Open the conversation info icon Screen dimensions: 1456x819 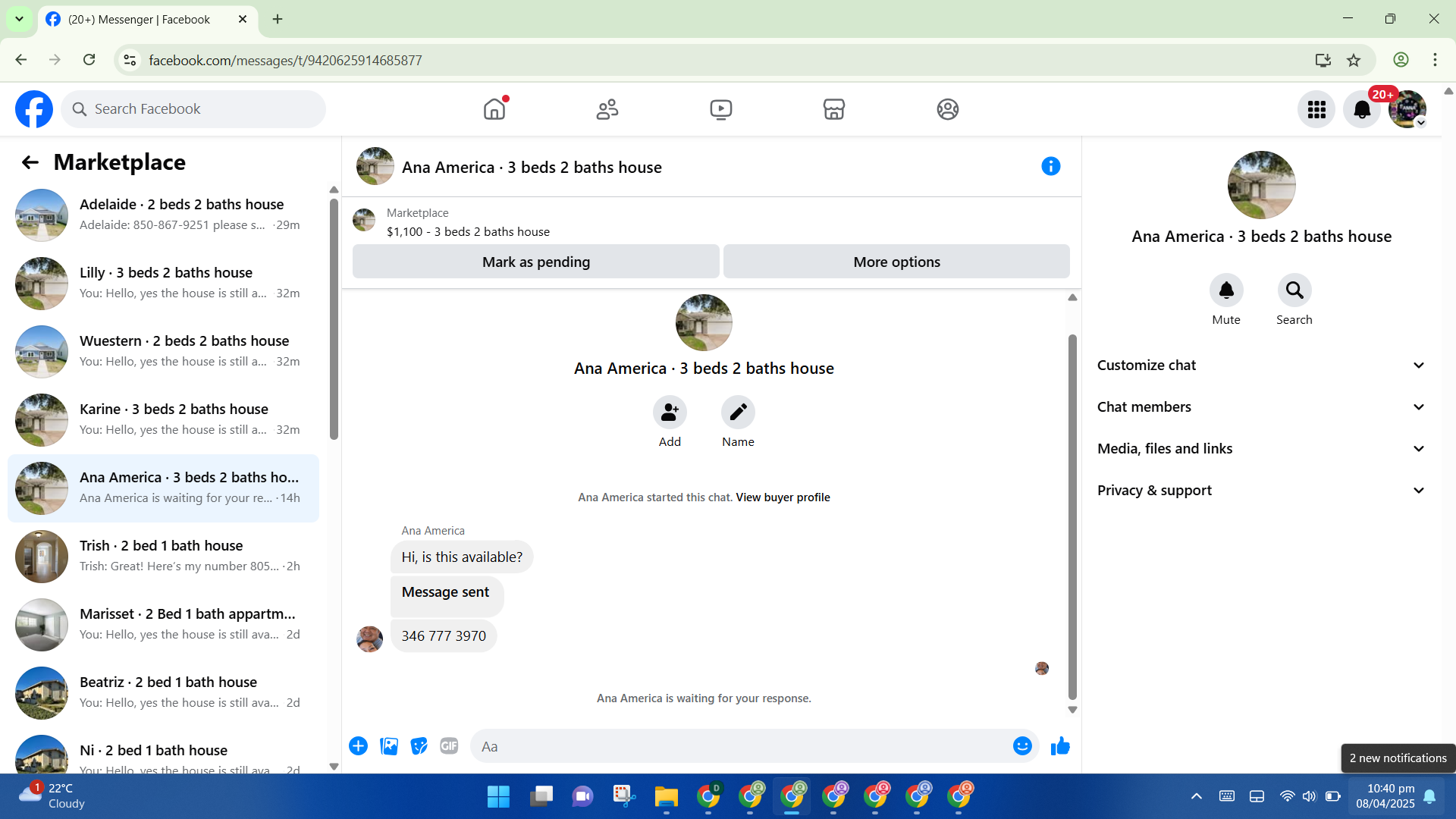coord(1050,166)
